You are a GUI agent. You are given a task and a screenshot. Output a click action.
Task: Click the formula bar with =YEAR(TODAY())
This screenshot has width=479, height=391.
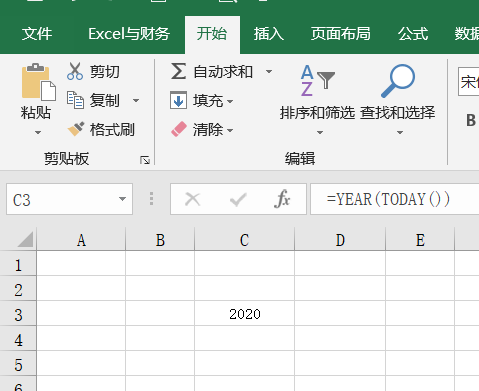[x=395, y=199]
